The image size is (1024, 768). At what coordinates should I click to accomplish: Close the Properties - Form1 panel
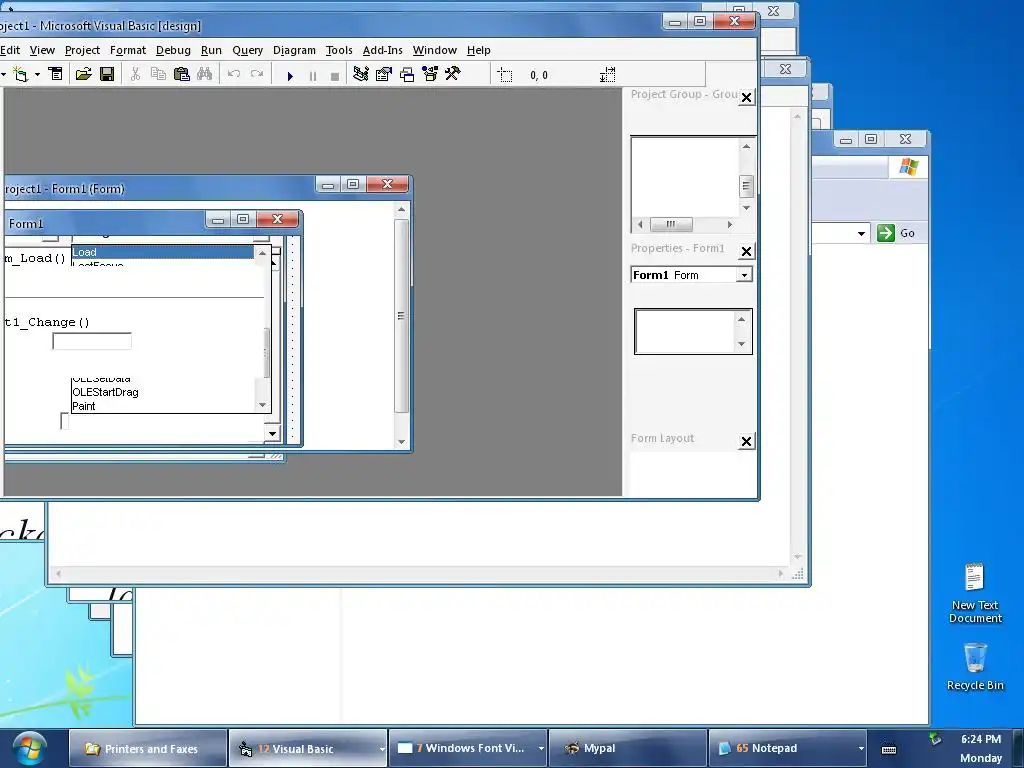pyautogui.click(x=746, y=251)
